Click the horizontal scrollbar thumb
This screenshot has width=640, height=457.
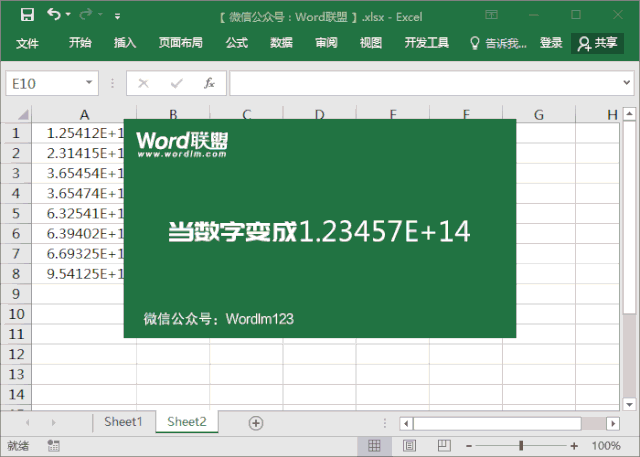click(497, 424)
